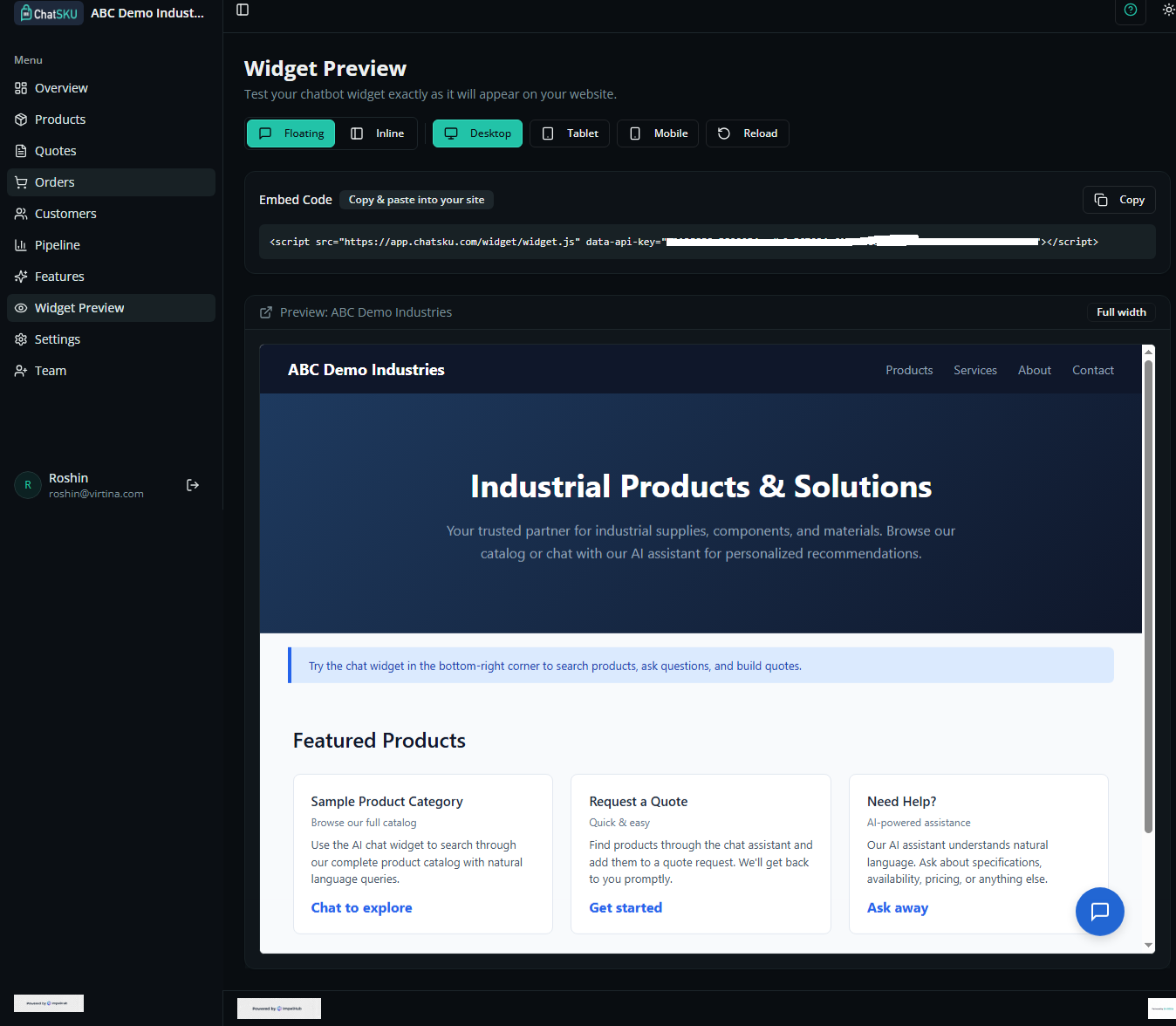Click the external-link icon beside Preview label
1176x1026 pixels.
[266, 311]
